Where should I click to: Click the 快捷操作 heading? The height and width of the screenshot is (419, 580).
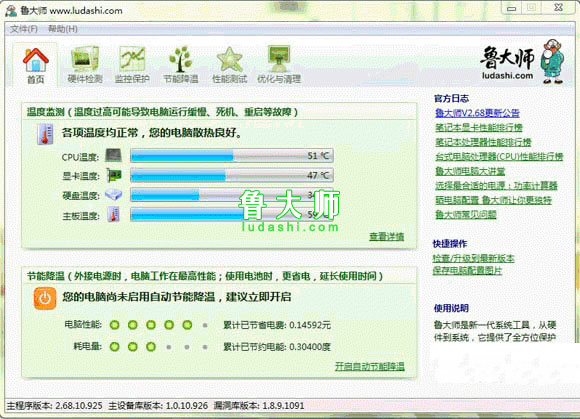point(450,244)
